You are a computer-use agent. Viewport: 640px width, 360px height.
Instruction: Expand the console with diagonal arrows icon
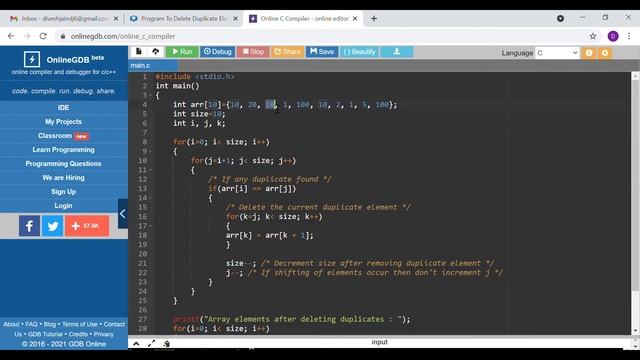tap(151, 344)
